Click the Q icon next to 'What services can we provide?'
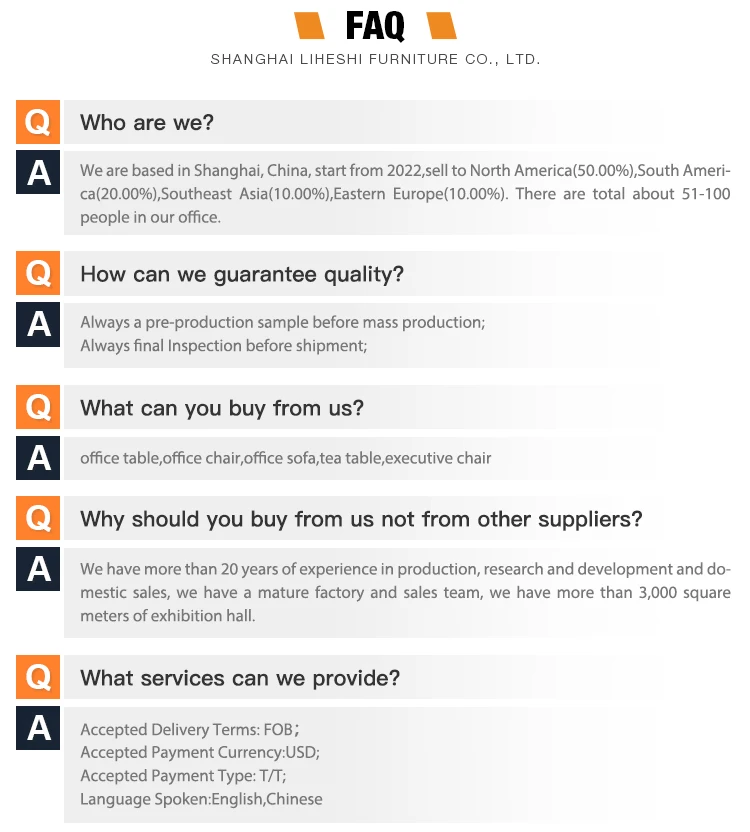The width and height of the screenshot is (750, 832). pyautogui.click(x=38, y=677)
